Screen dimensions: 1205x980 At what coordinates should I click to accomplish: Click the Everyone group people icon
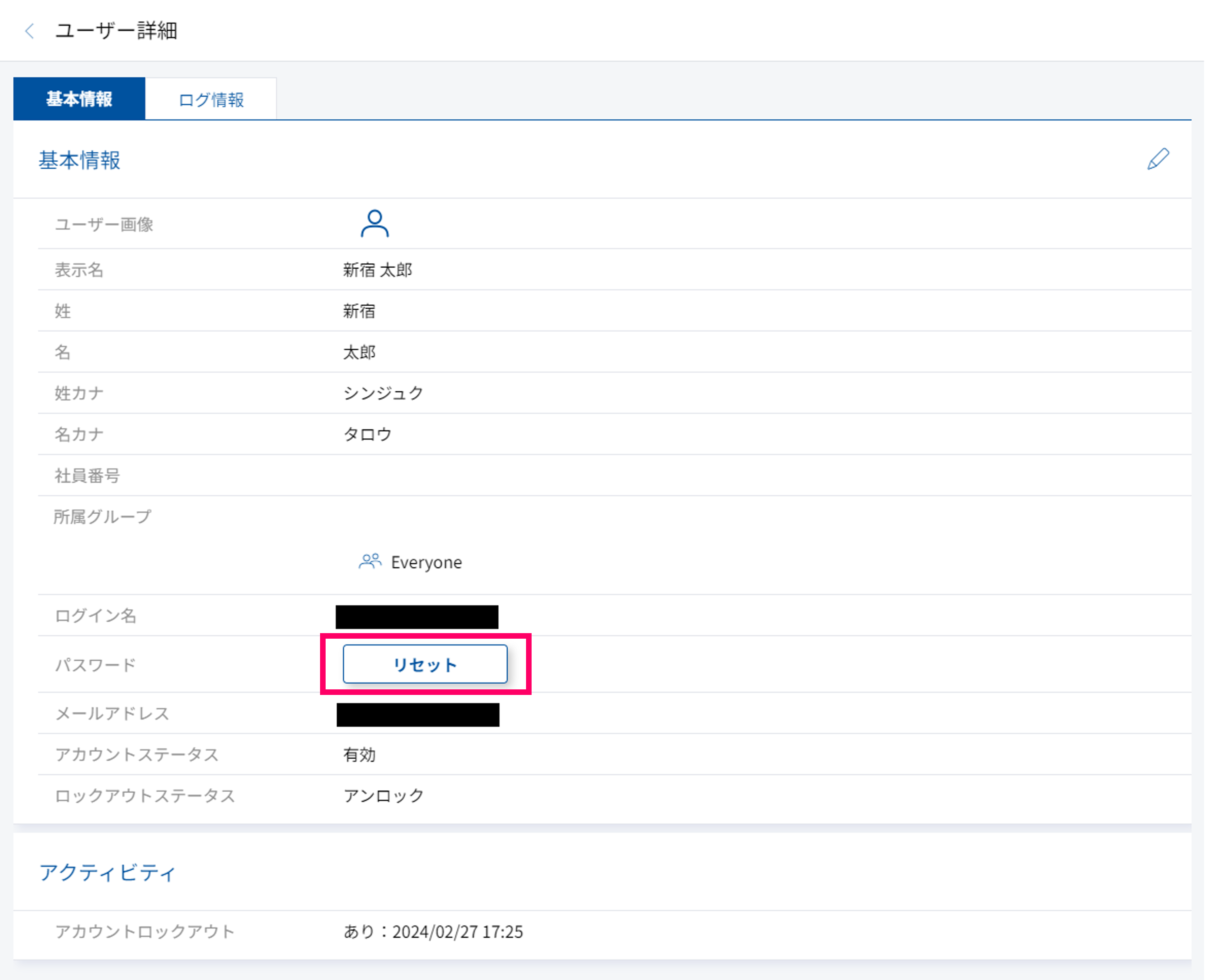click(x=370, y=562)
